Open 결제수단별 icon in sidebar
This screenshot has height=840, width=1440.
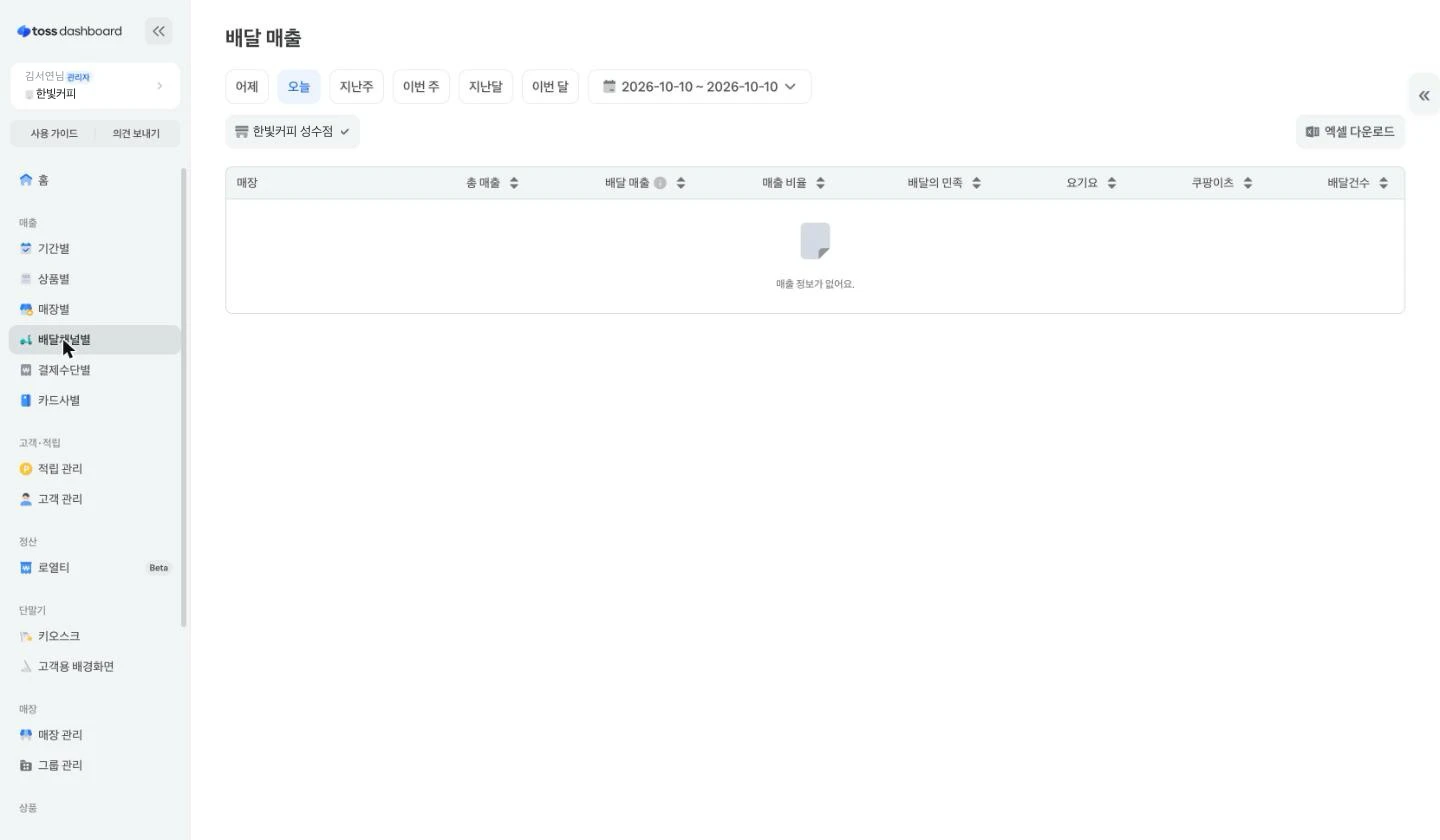[26, 370]
